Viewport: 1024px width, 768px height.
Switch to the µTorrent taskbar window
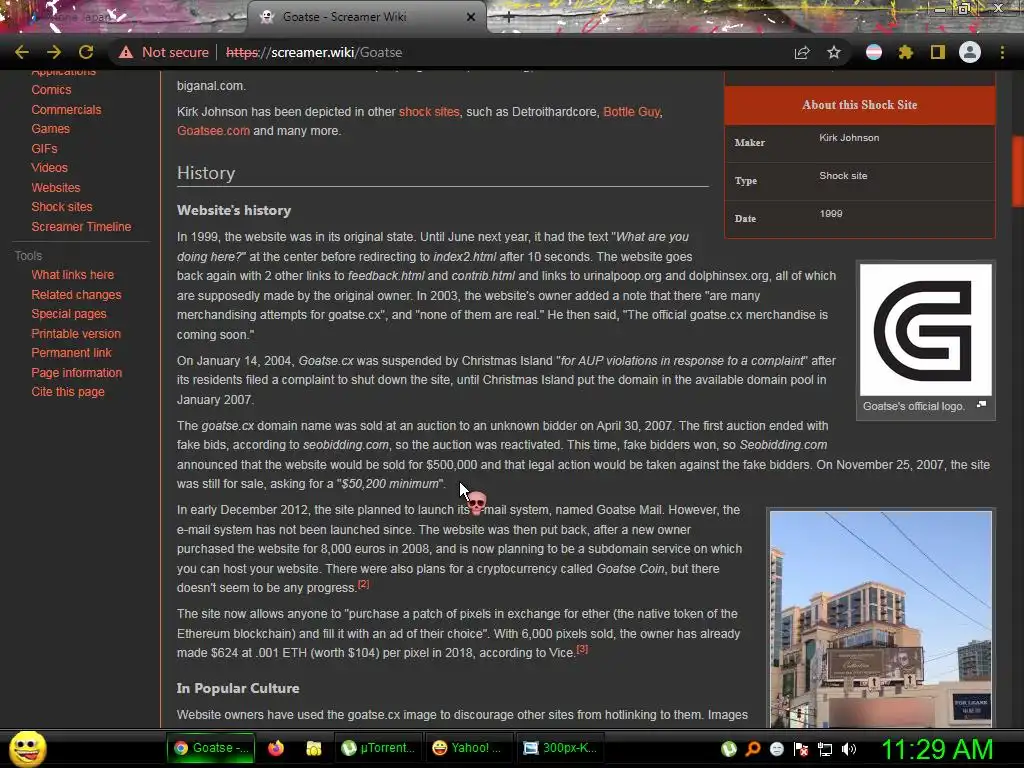[377, 748]
